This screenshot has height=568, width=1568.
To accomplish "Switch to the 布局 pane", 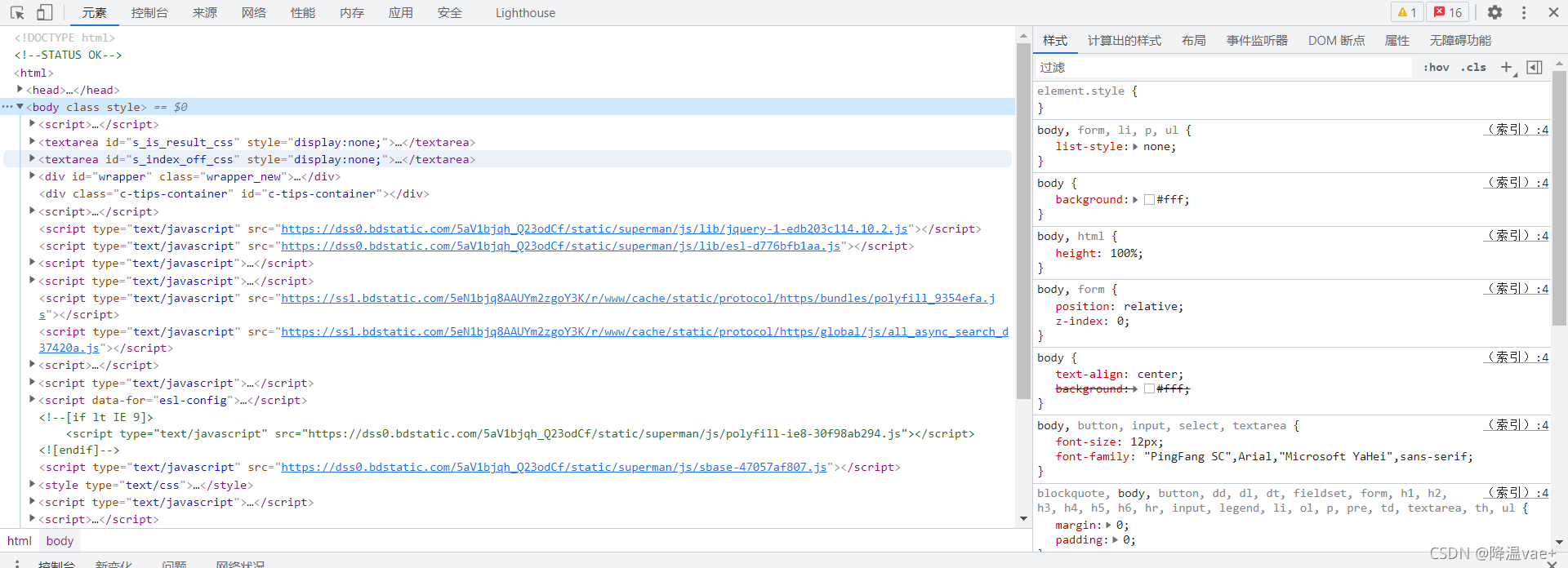I will pyautogui.click(x=1194, y=41).
